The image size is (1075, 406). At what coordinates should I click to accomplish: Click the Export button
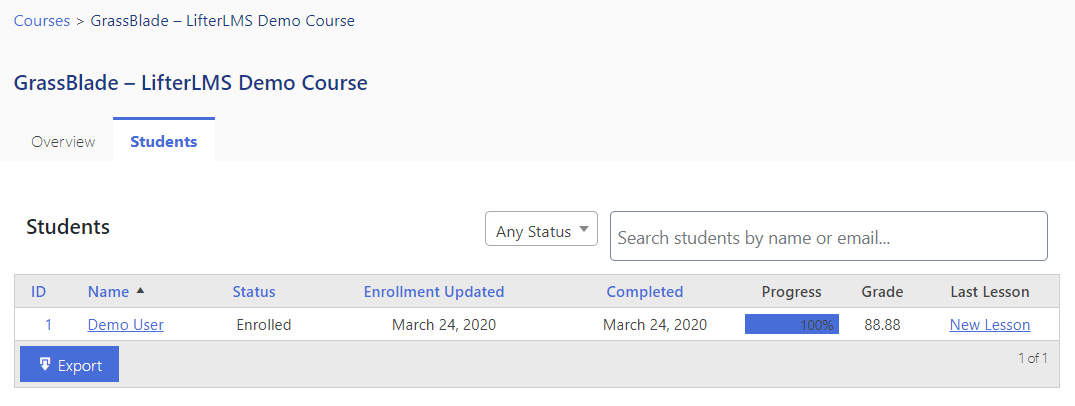coord(69,364)
